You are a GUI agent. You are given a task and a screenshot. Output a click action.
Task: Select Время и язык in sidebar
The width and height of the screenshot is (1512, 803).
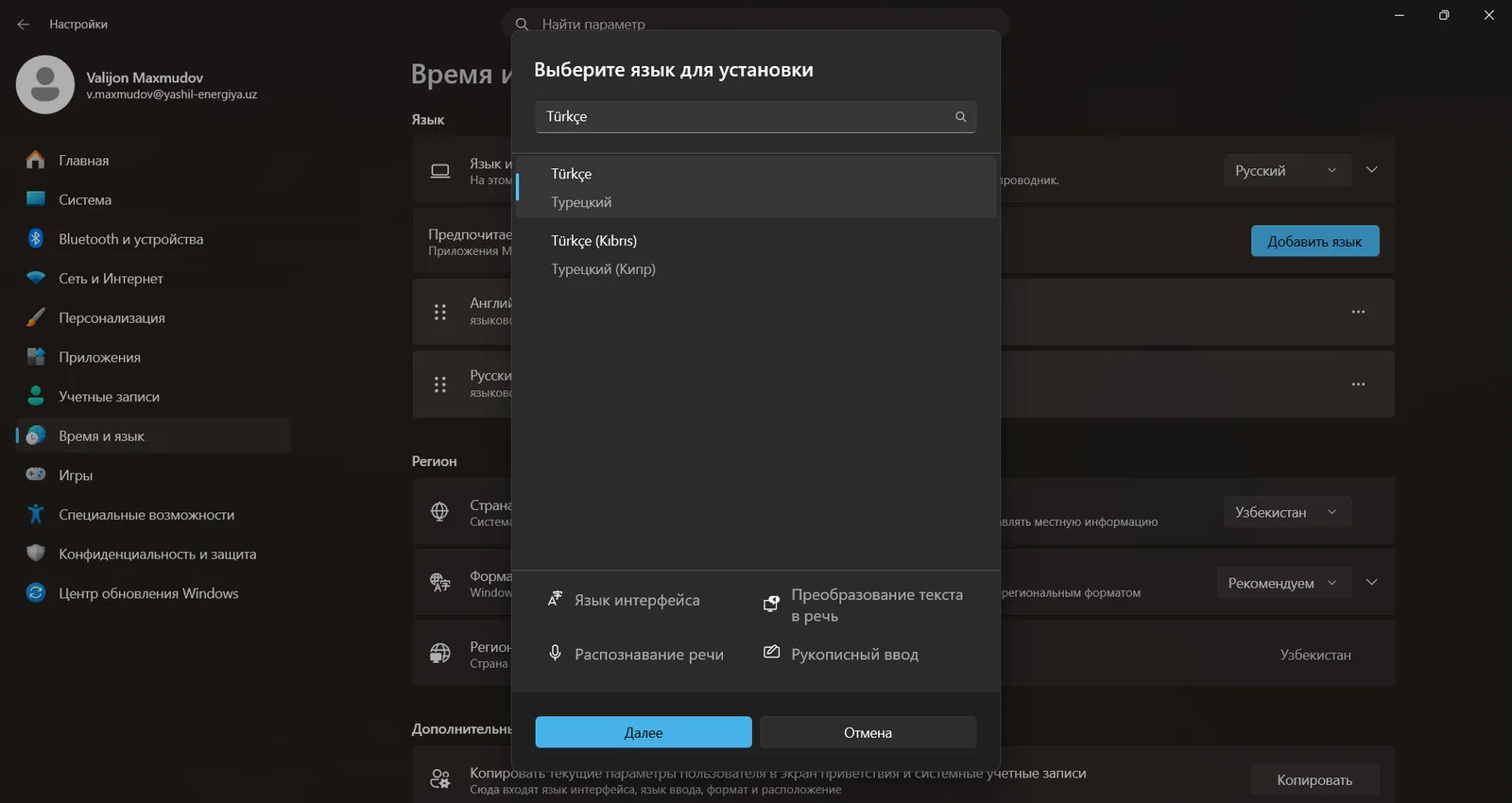[x=153, y=436]
